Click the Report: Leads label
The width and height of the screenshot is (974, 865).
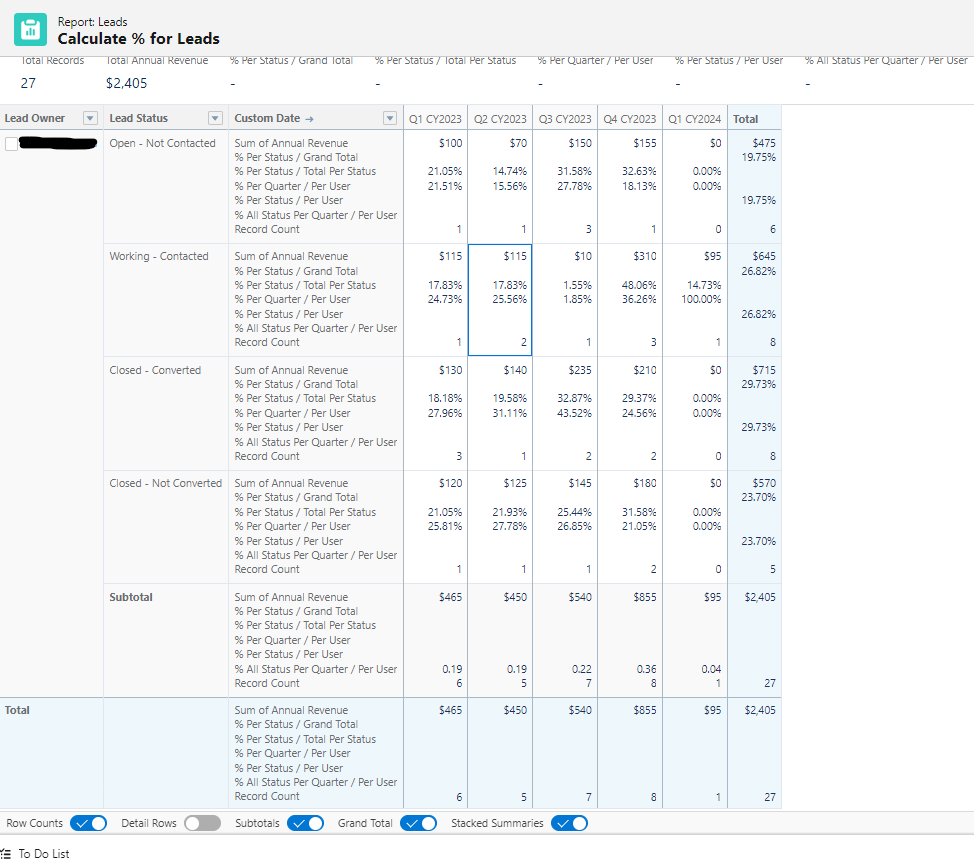(93, 22)
